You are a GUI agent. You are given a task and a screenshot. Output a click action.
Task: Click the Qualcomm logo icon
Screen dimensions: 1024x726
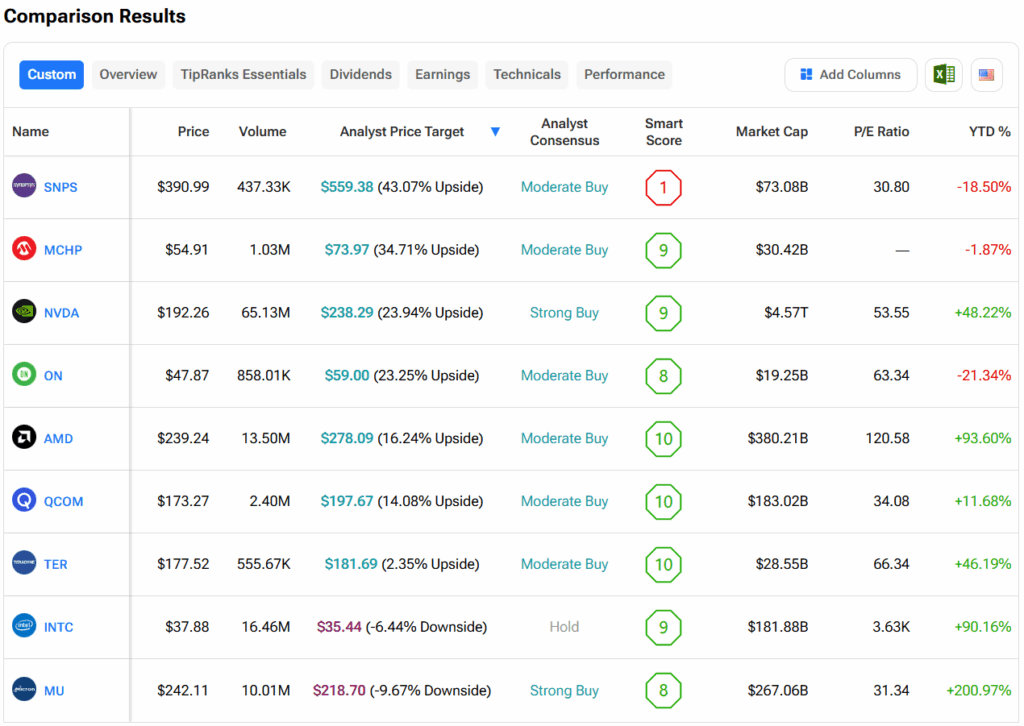24,501
